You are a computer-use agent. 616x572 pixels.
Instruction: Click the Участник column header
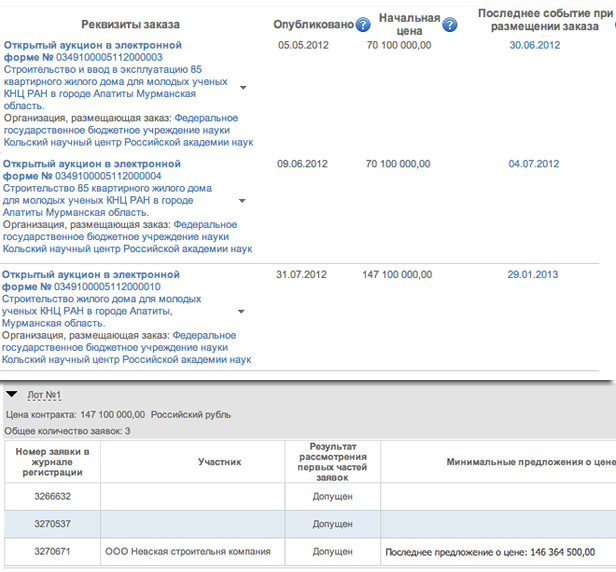pos(219,462)
